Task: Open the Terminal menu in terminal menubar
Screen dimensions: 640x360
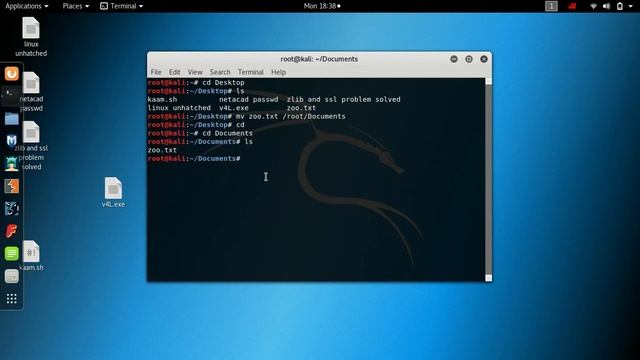Action: click(251, 72)
